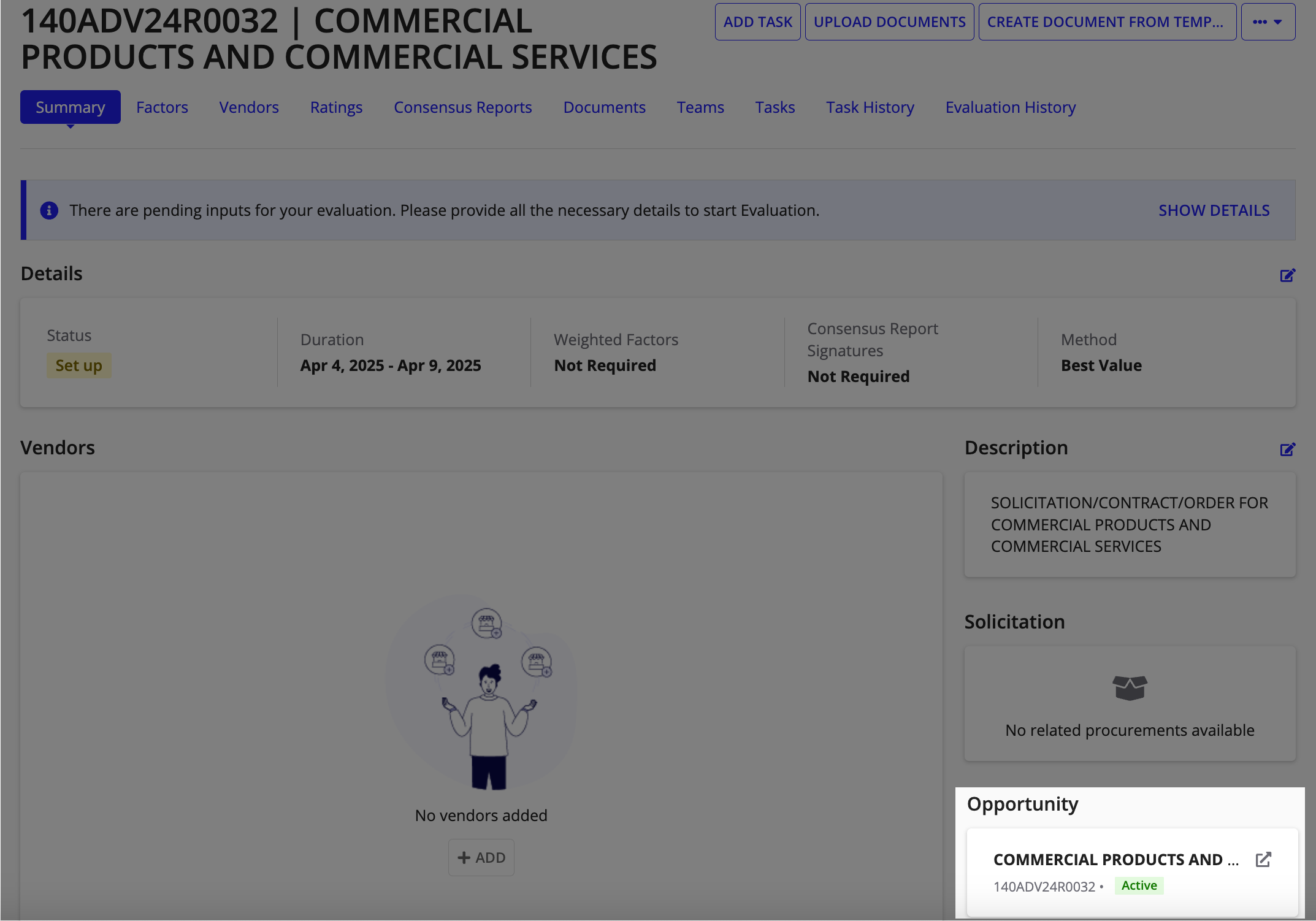Click the Active status label
1316x921 pixels.
(x=1139, y=885)
